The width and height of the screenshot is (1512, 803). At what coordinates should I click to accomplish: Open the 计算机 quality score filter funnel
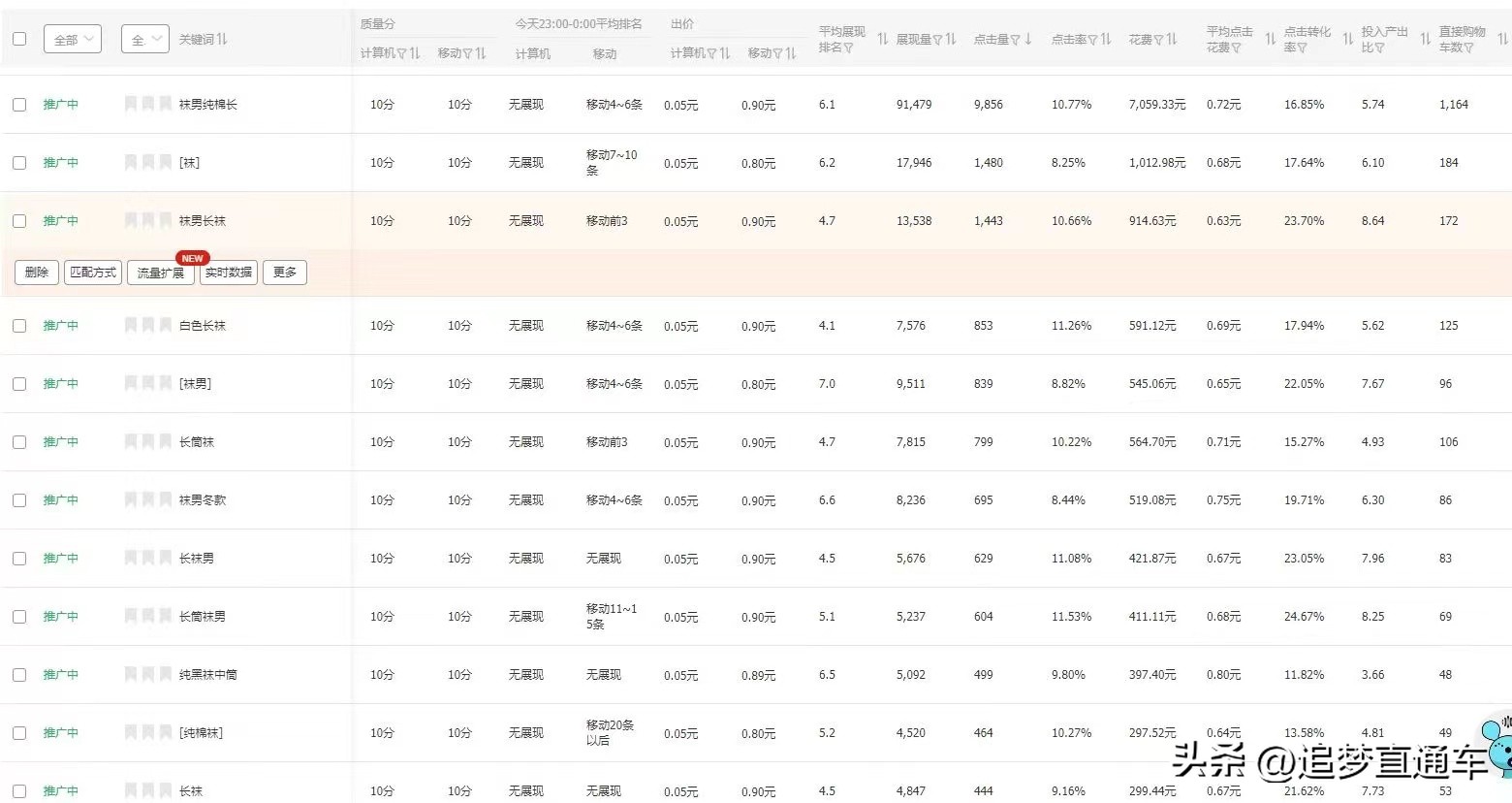tap(402, 53)
